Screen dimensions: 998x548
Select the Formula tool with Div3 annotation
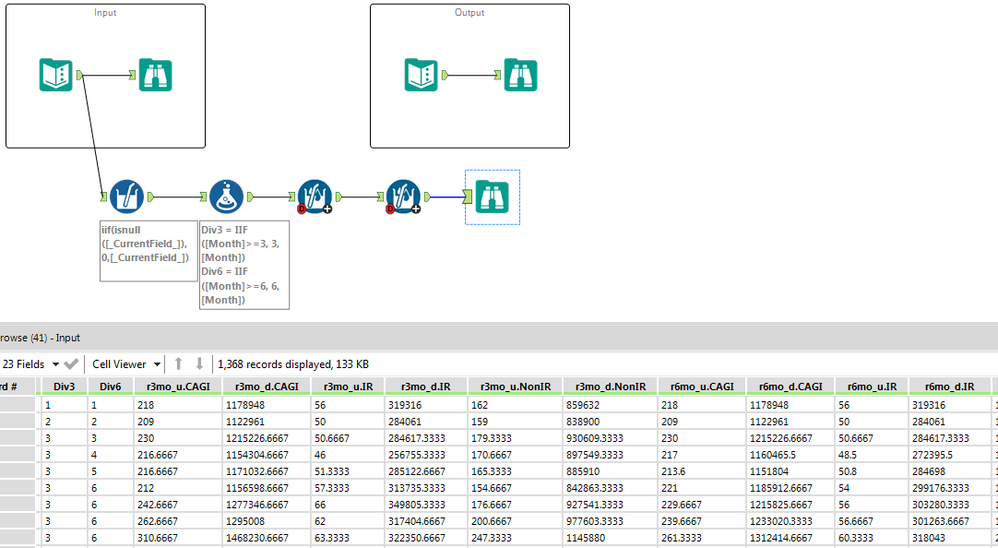226,197
